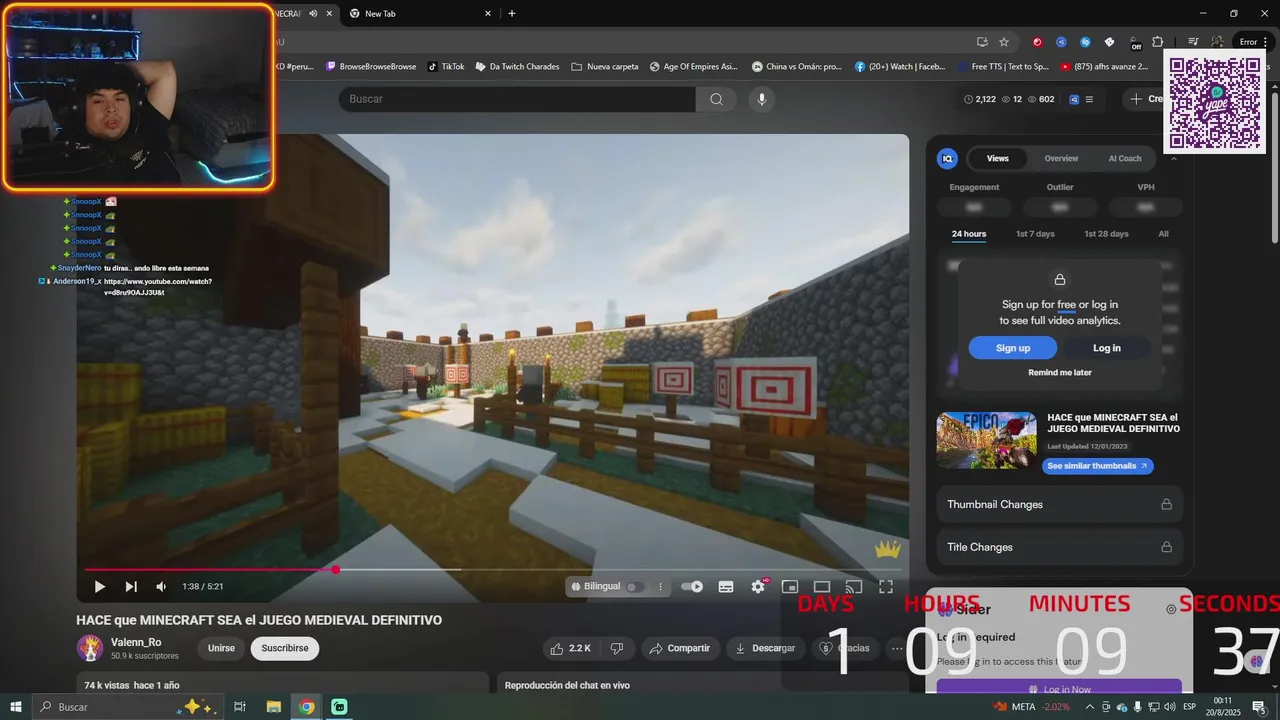Like the video (2.2 K)
The height and width of the screenshot is (720, 1280).
point(570,648)
